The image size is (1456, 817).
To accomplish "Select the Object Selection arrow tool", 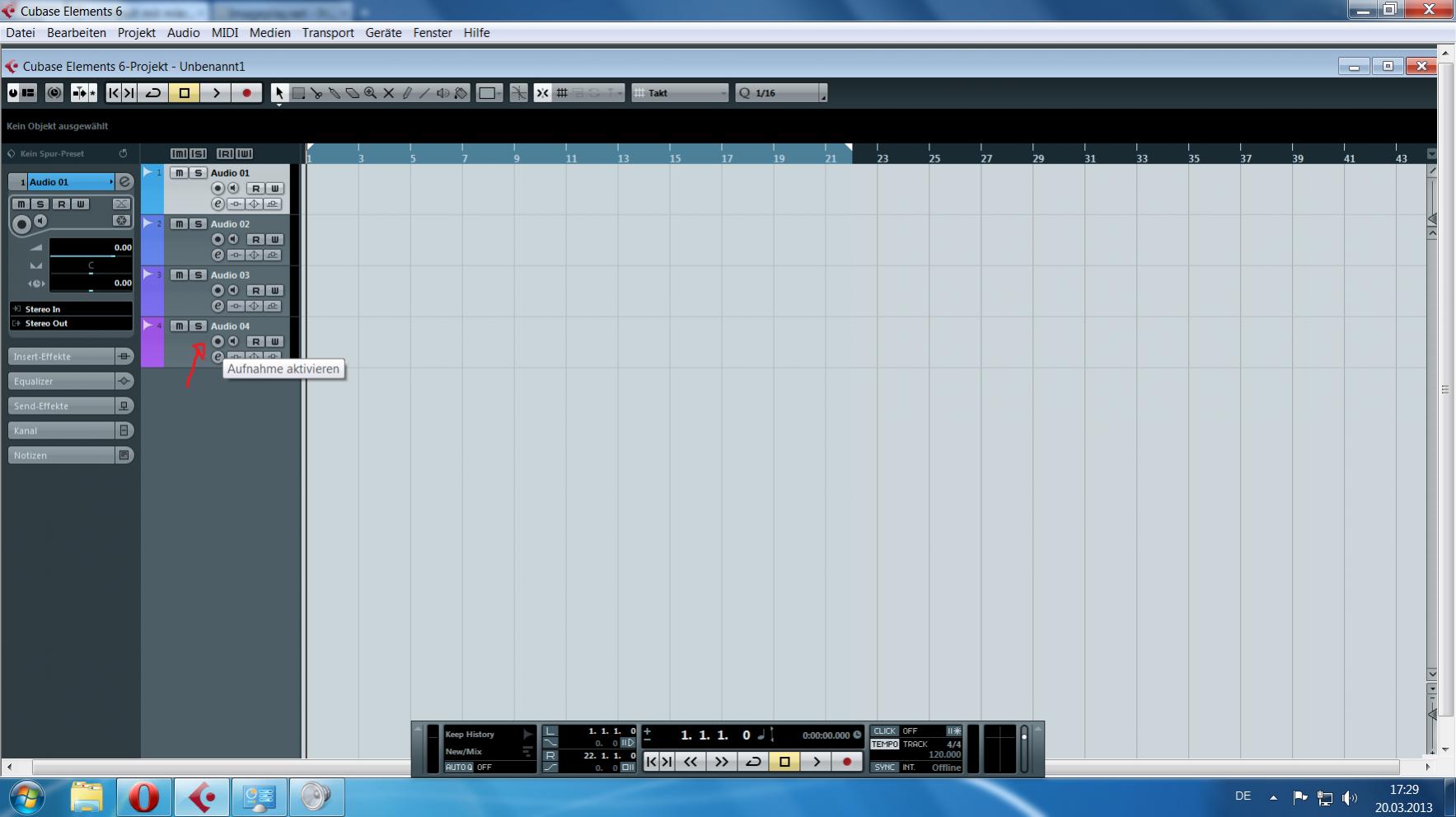I will (x=279, y=93).
